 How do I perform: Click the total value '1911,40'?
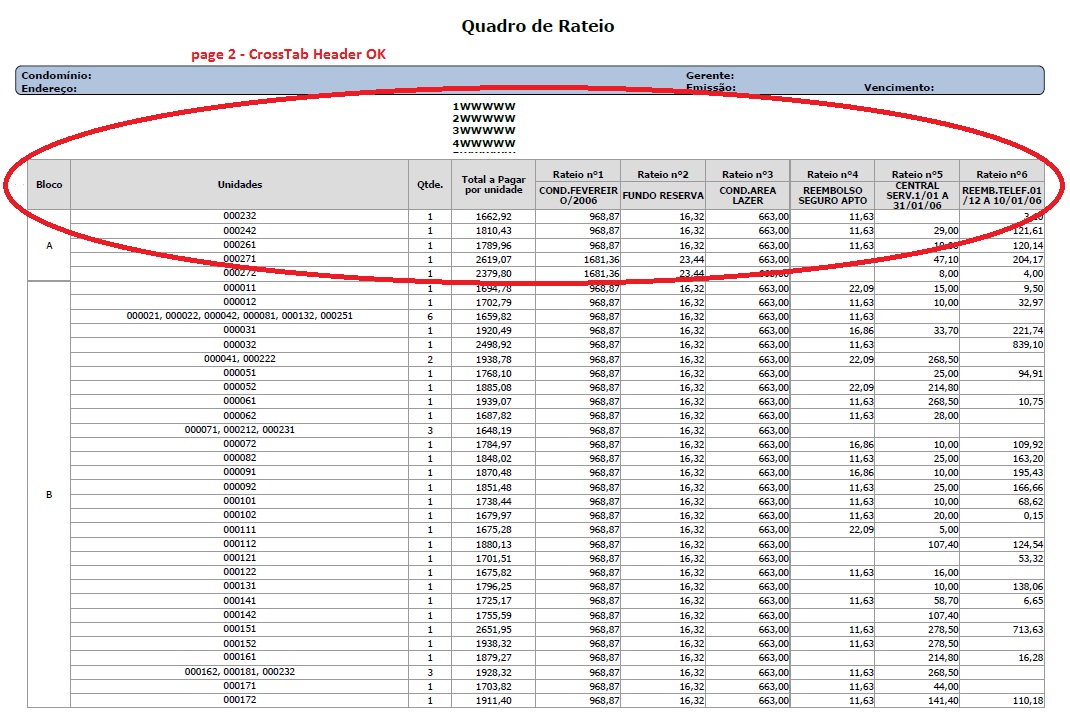pyautogui.click(x=493, y=700)
